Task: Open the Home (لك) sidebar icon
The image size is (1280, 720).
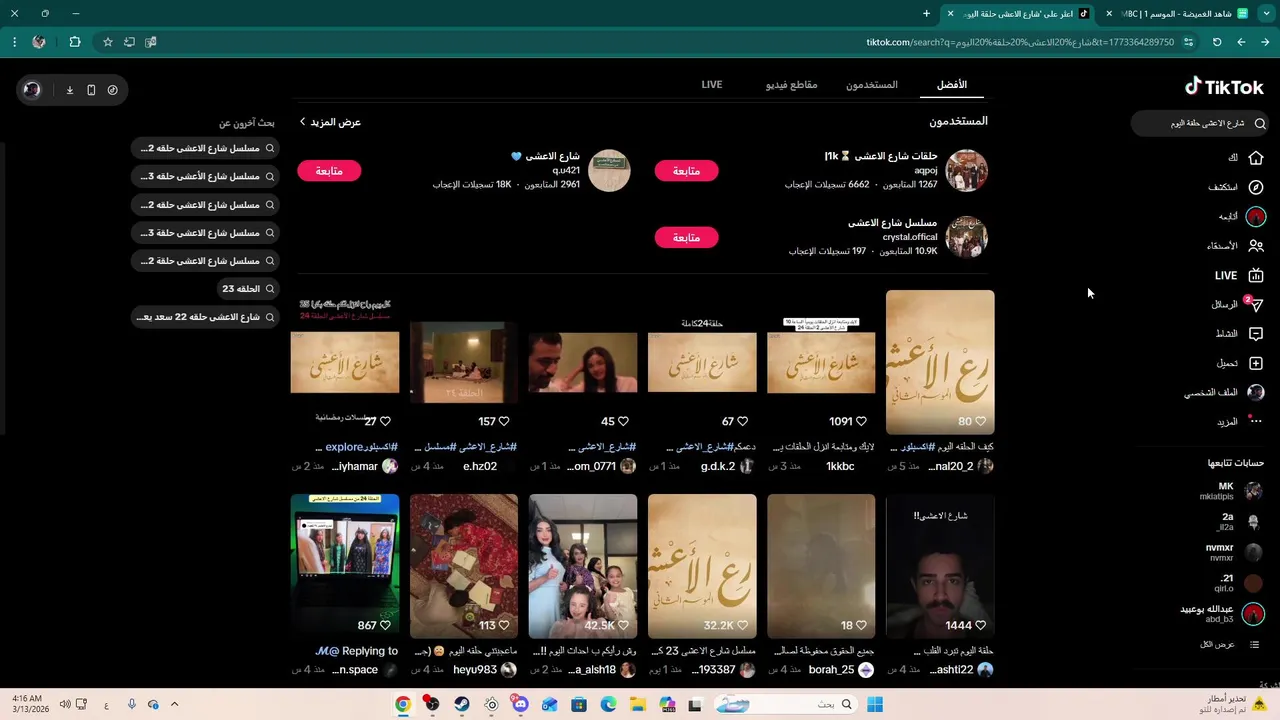Action: 1256,158
